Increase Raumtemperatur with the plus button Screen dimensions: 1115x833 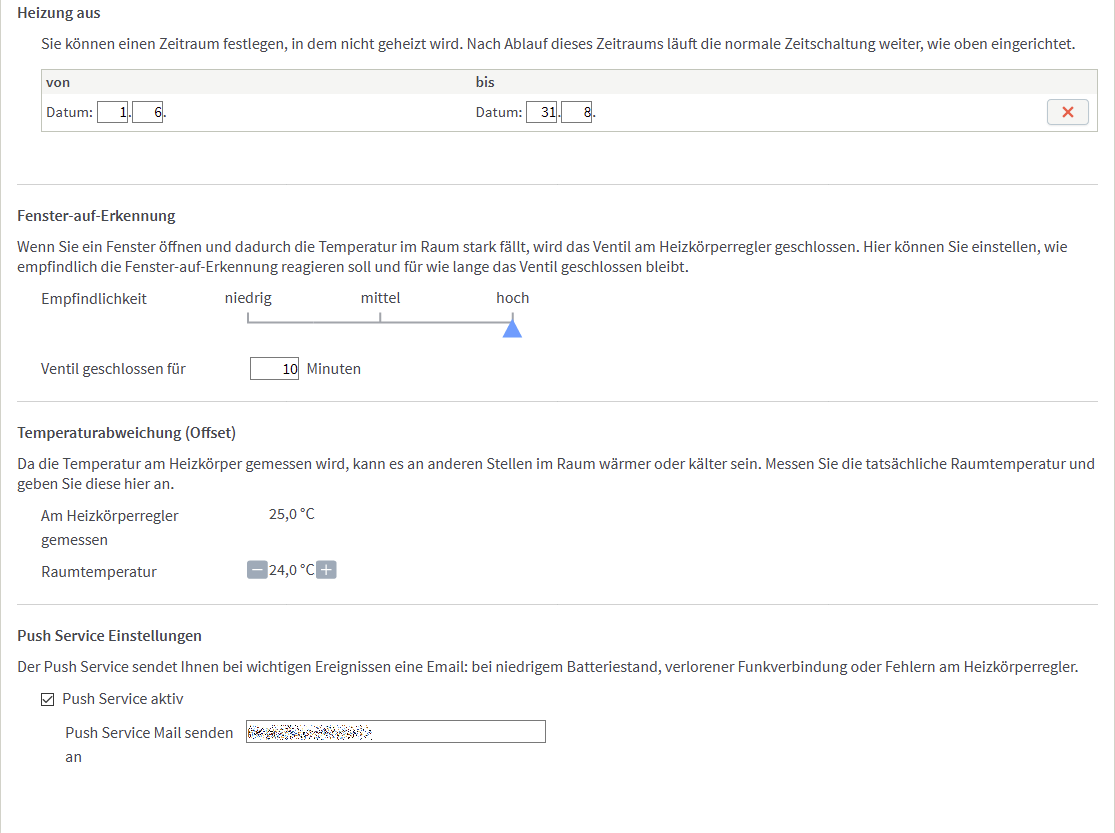click(326, 570)
